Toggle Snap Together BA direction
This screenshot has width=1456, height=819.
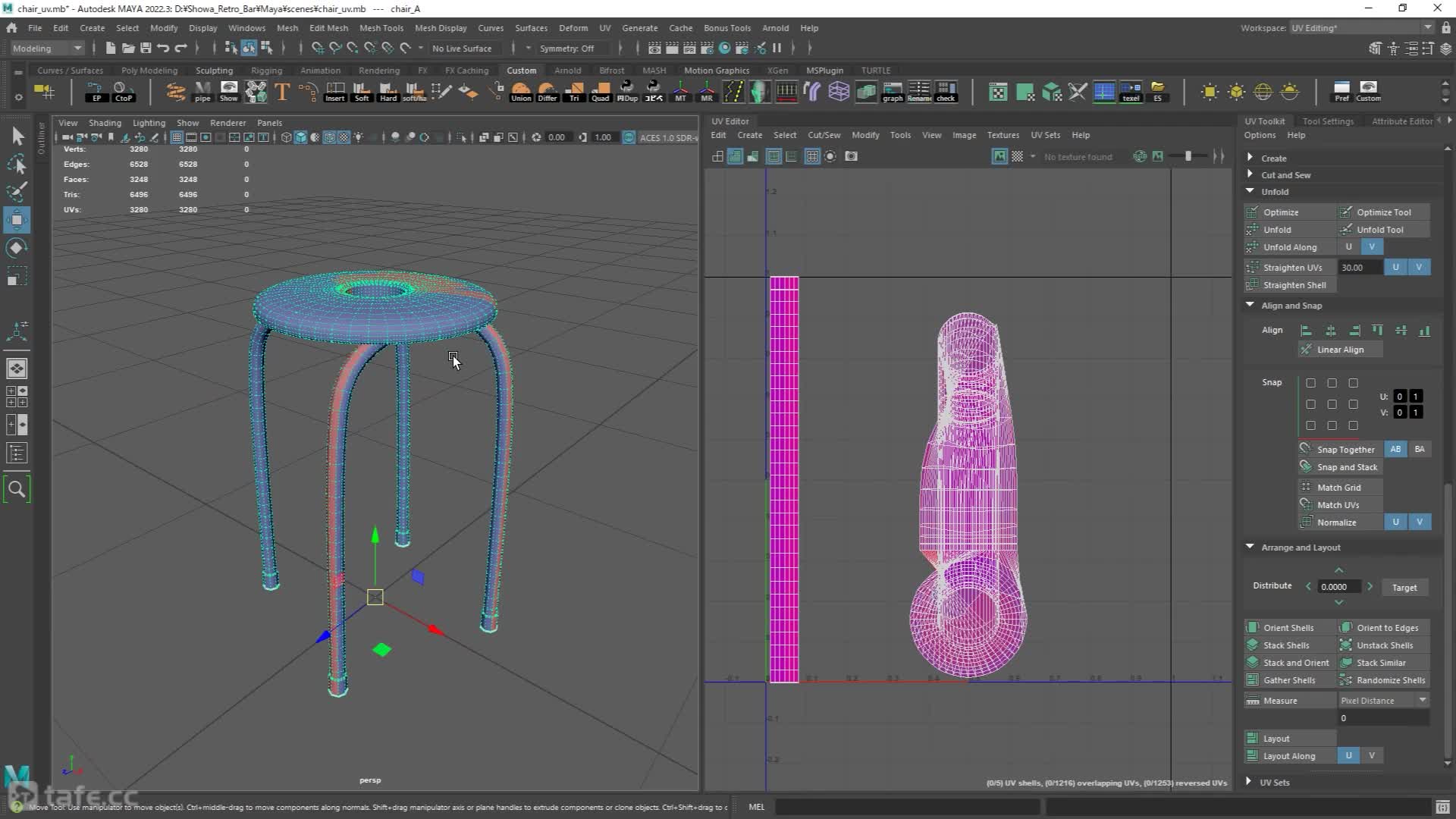(x=1420, y=449)
